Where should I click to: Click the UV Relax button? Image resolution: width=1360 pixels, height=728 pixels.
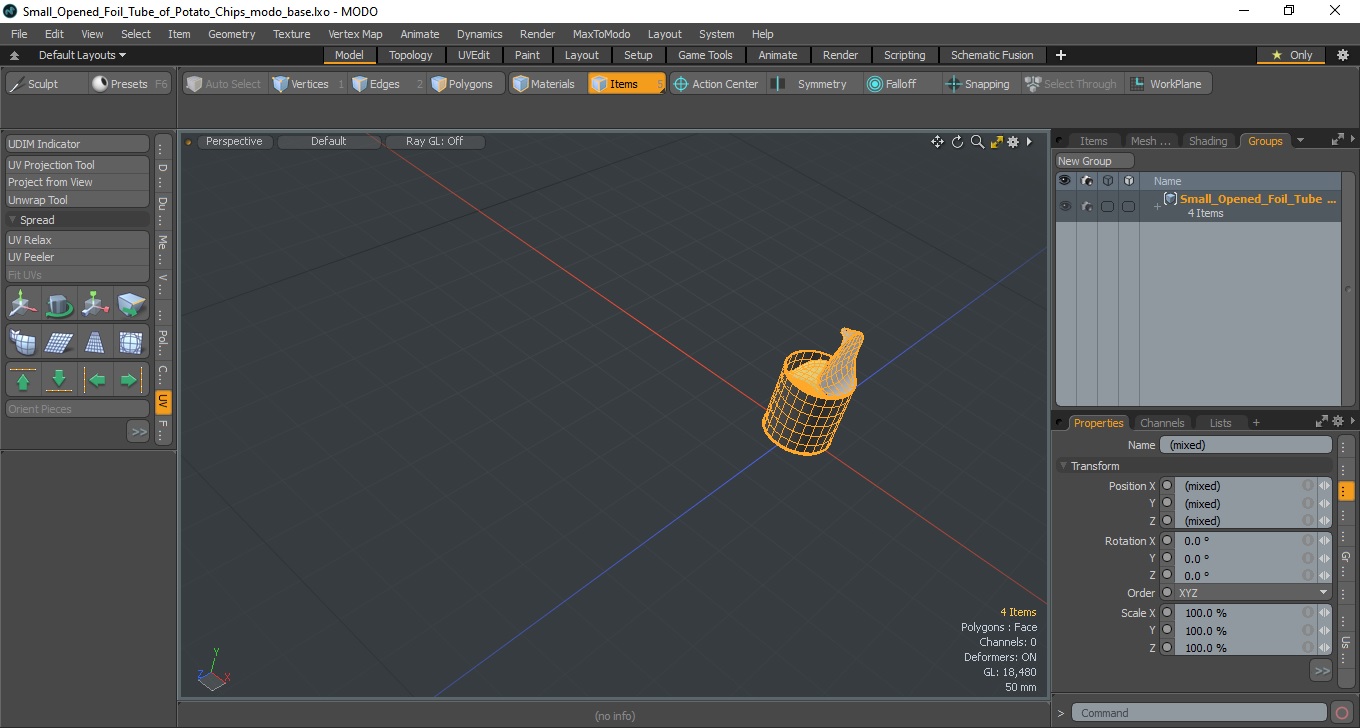click(78, 240)
